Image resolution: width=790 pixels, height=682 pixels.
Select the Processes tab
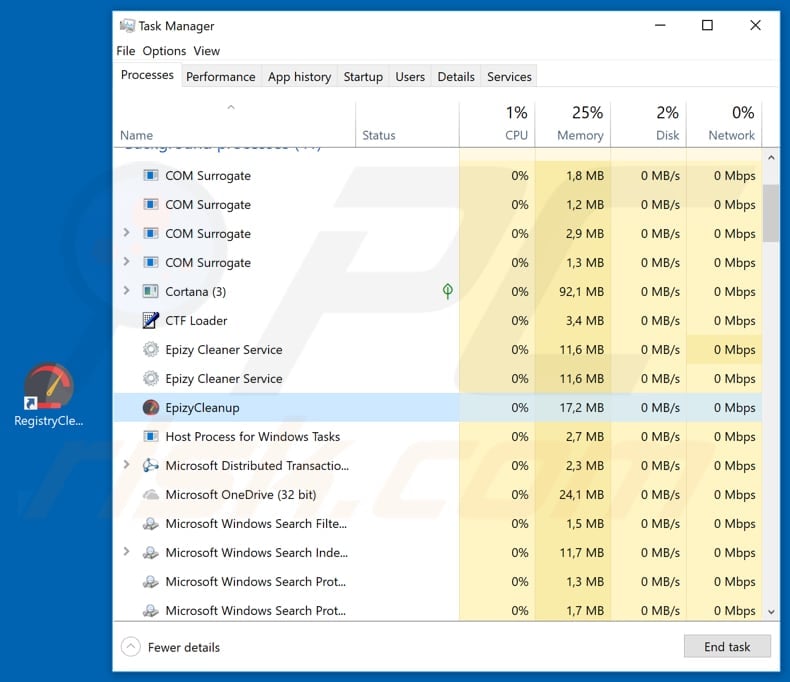[x=147, y=75]
